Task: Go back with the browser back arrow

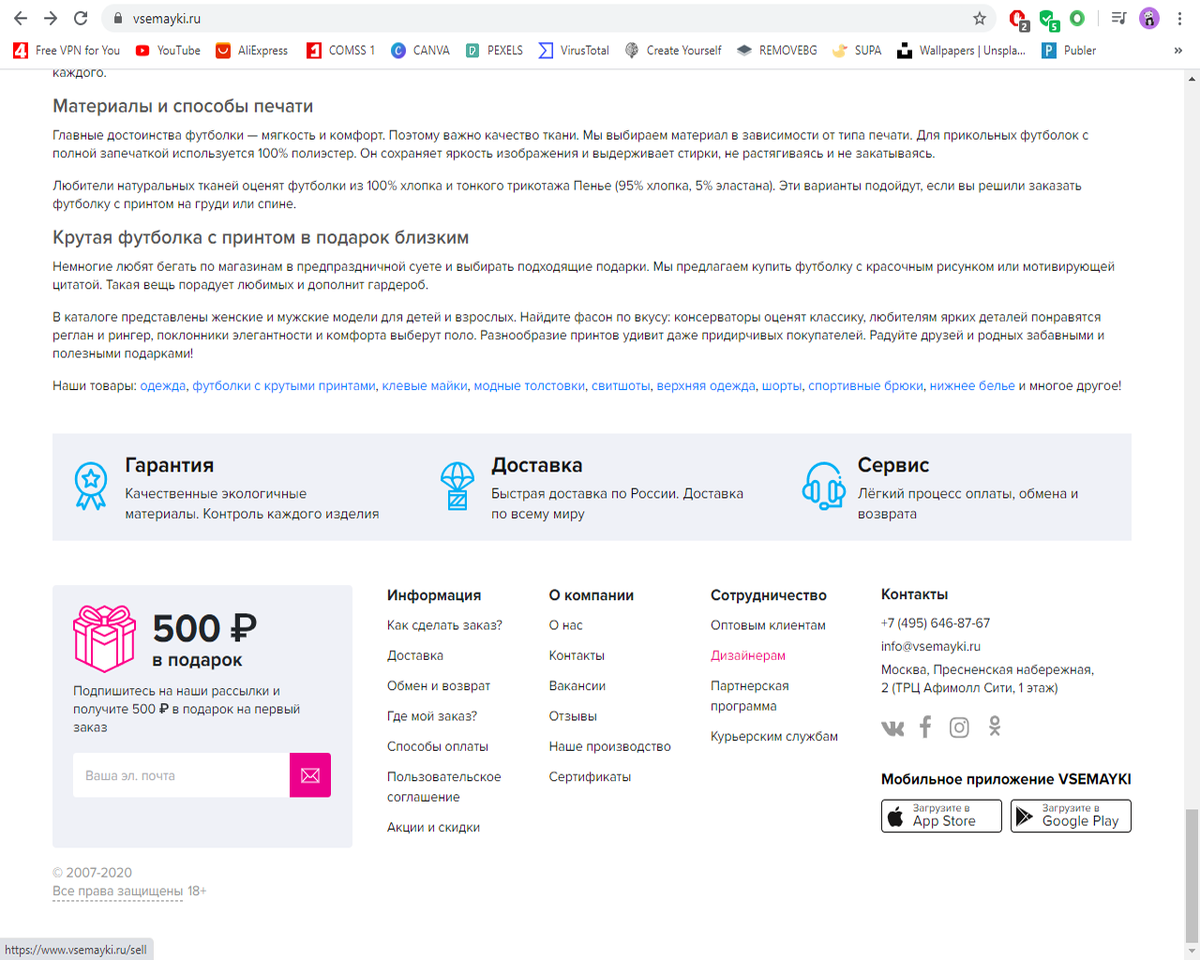Action: [x=20, y=18]
